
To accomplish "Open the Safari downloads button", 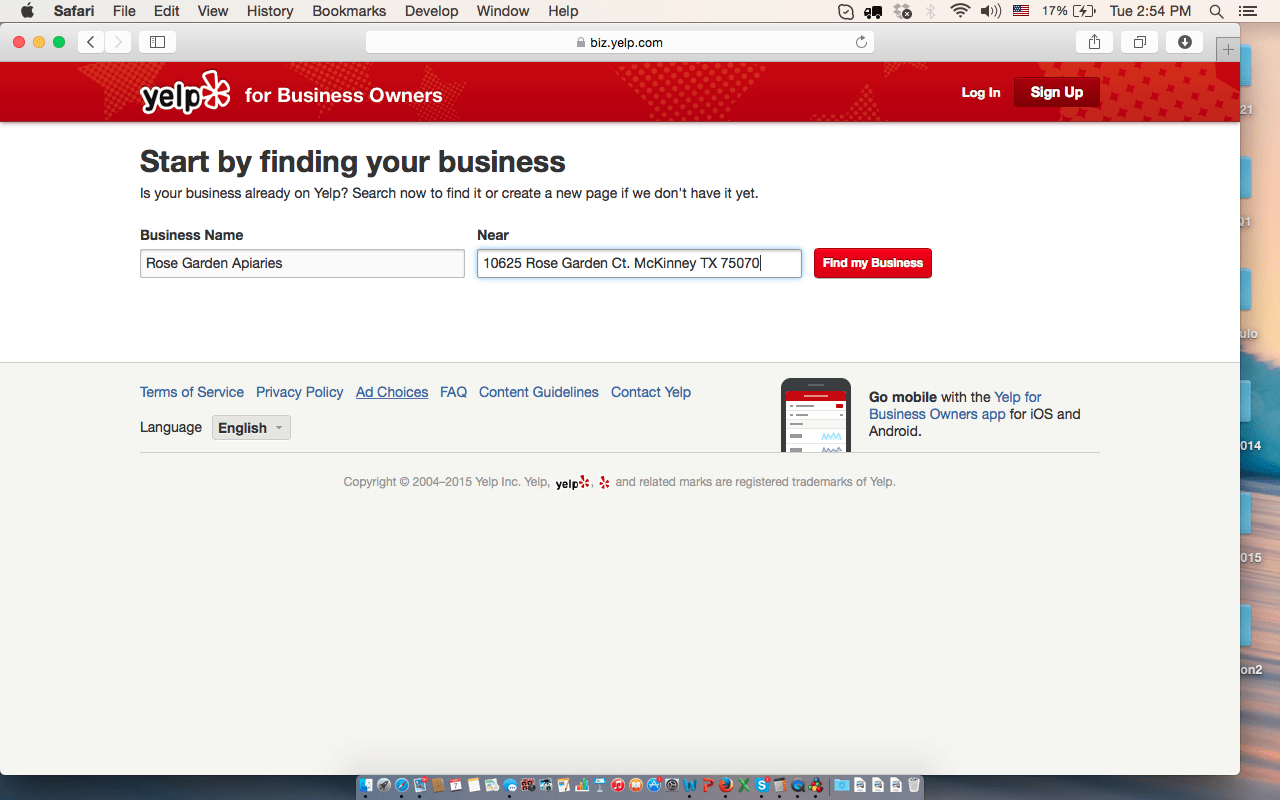I will coord(1185,42).
